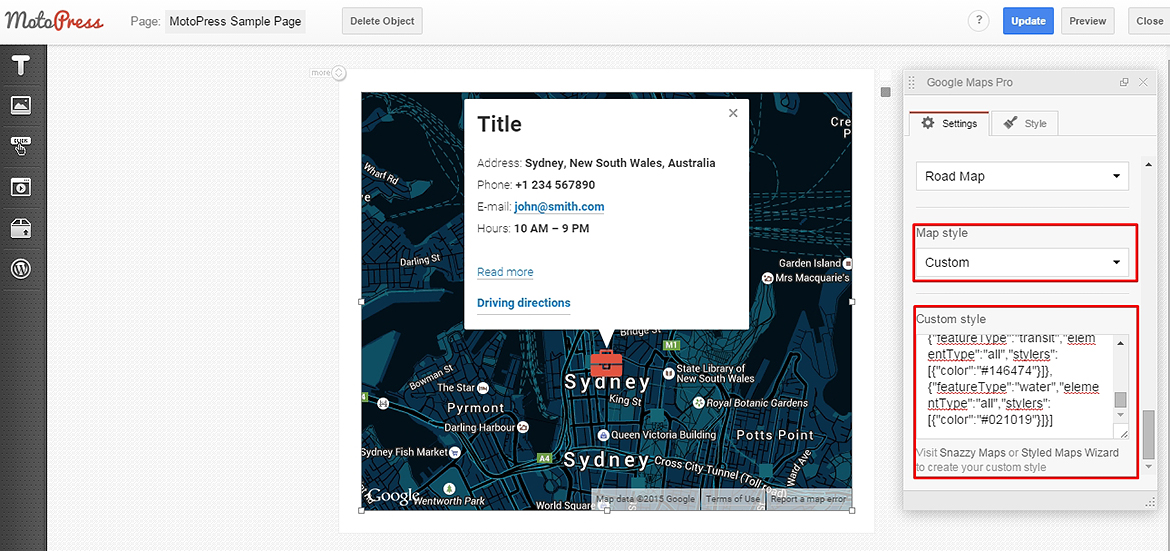Click The Star map marker

[x=483, y=387]
